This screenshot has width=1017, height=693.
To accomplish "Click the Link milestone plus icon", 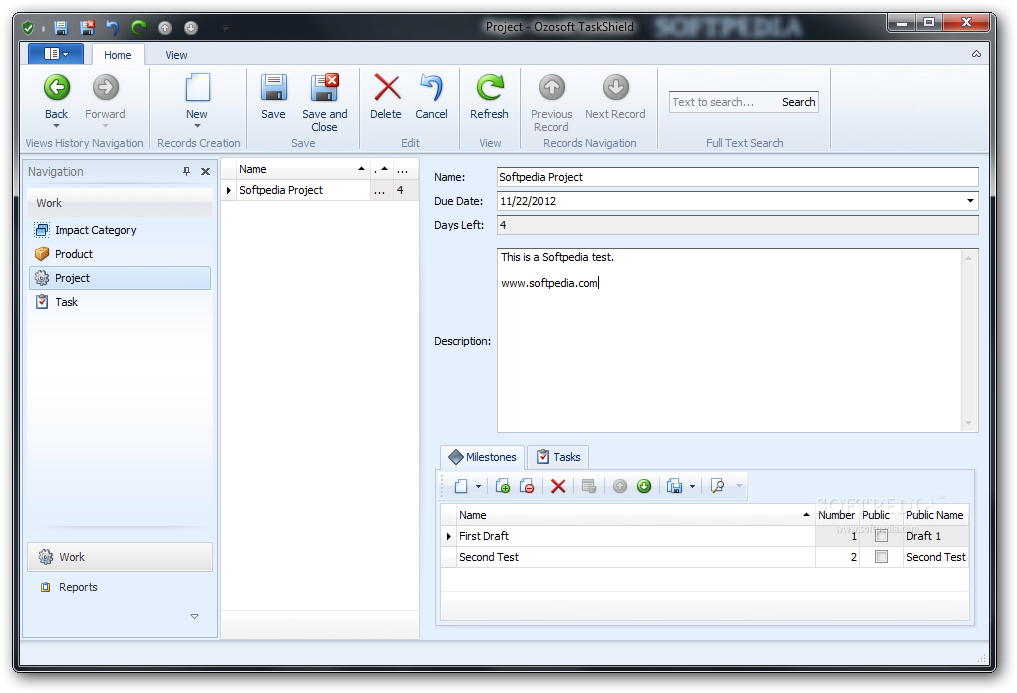I will click(503, 486).
